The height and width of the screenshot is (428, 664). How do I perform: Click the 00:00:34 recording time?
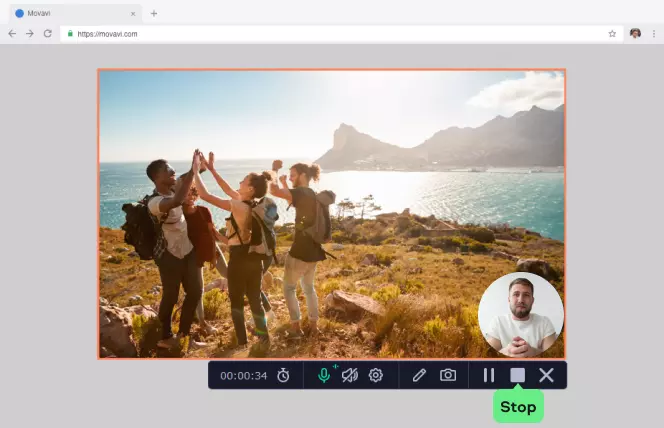point(243,376)
